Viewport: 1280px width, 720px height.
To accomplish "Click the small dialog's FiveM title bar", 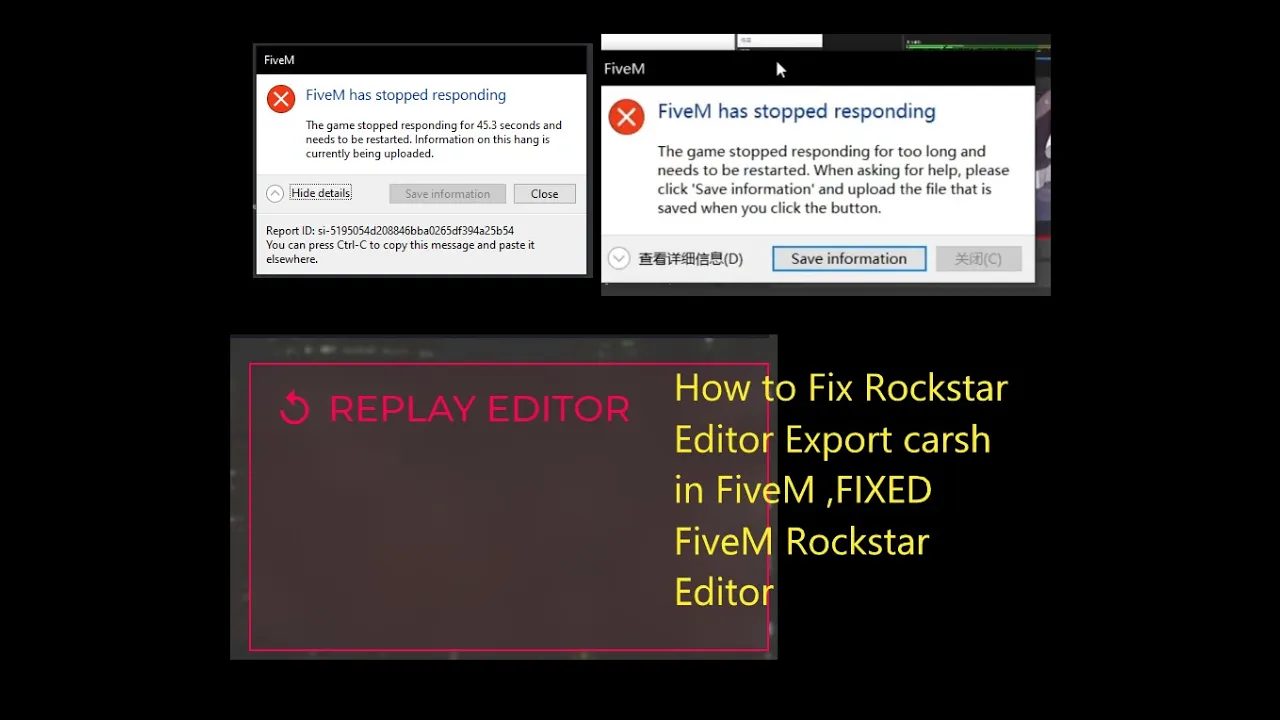I will (422, 60).
